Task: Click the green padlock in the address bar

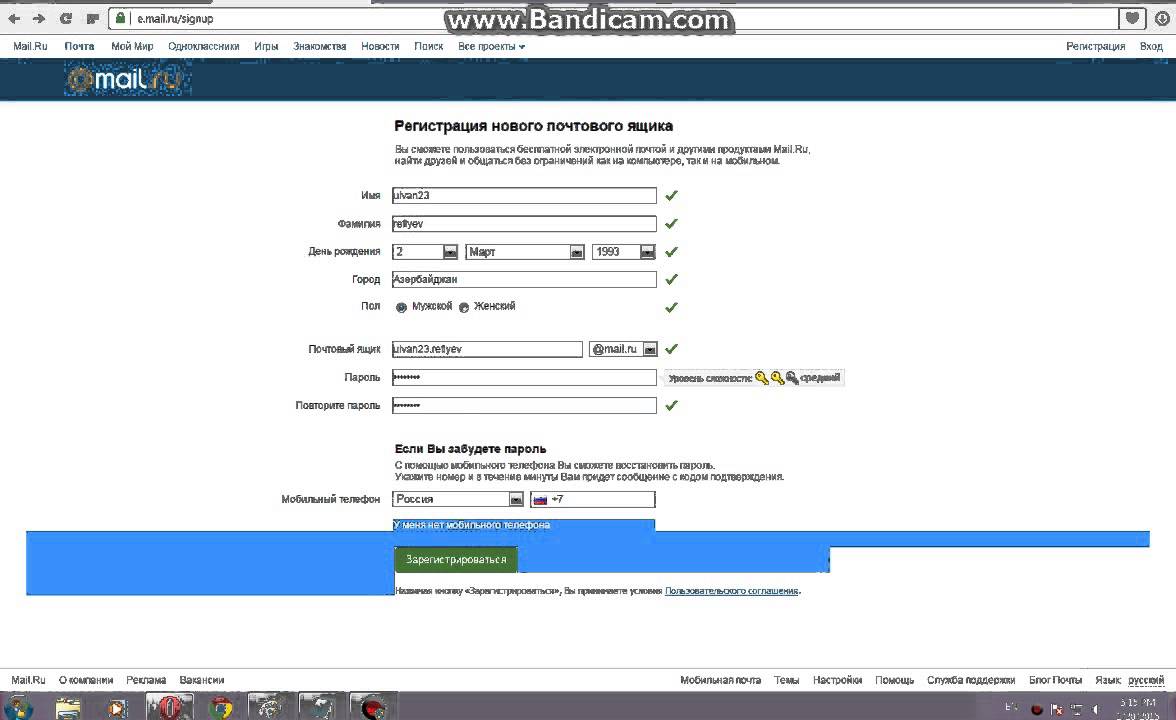Action: click(x=120, y=18)
